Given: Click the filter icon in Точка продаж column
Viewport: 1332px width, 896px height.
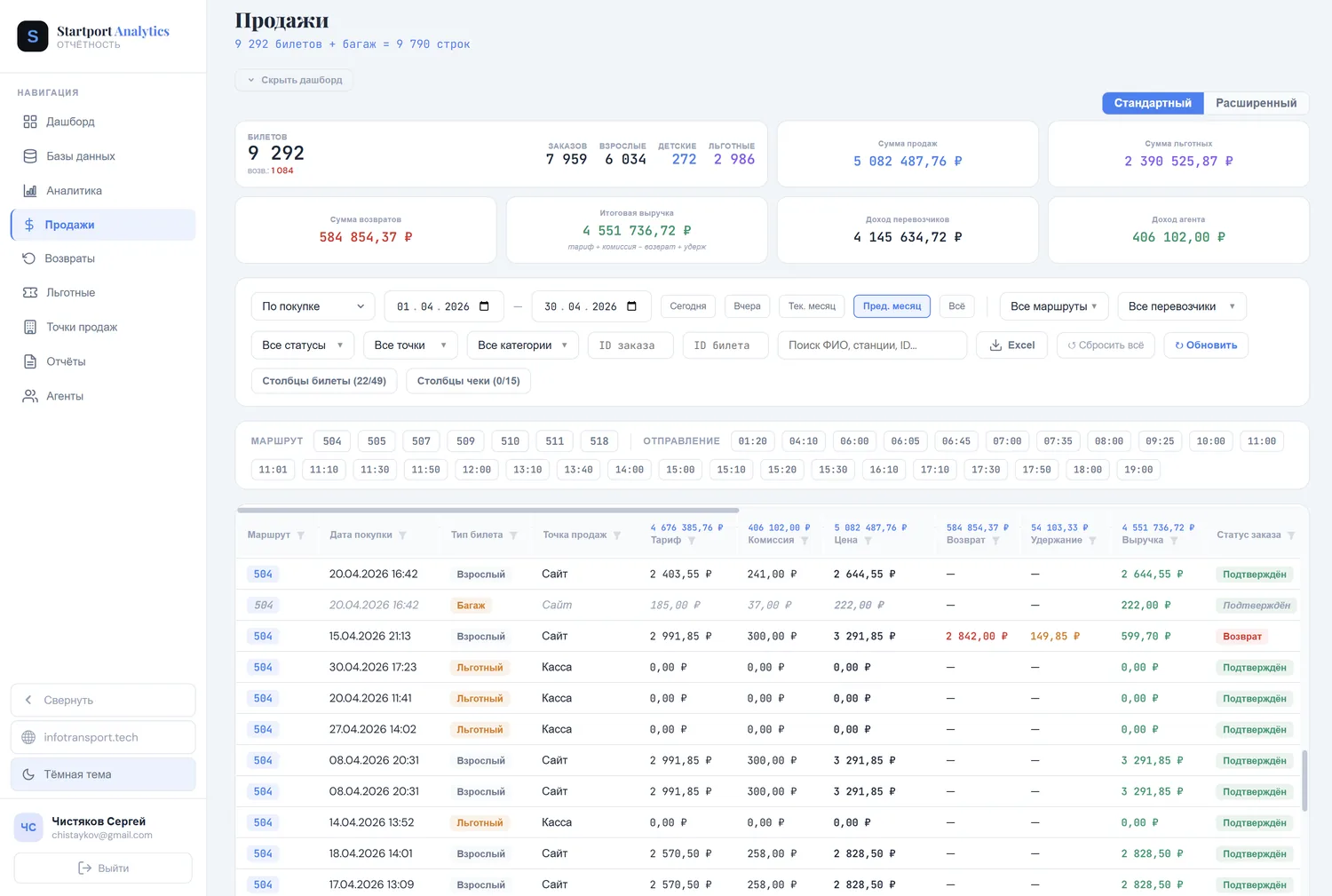Looking at the screenshot, I should [617, 535].
